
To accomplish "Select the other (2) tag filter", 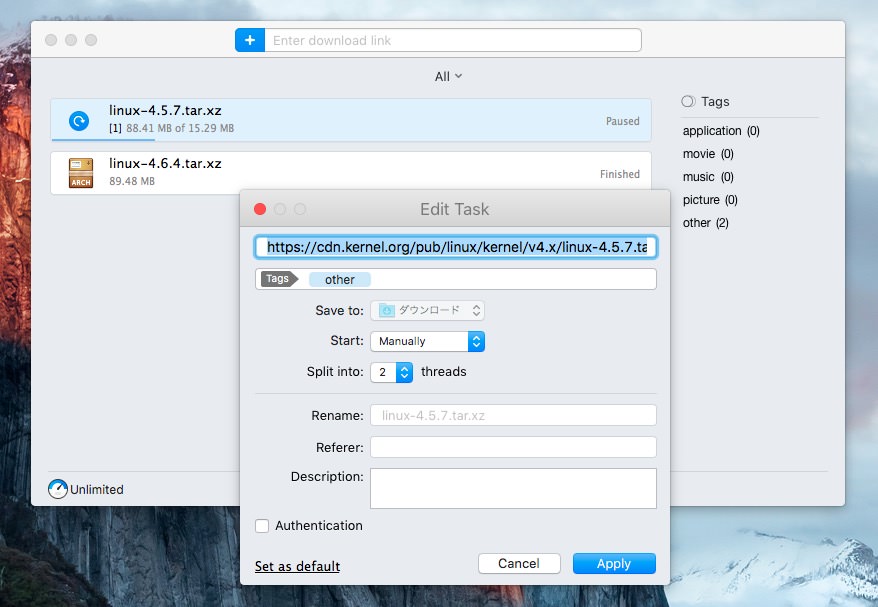I will coord(705,223).
